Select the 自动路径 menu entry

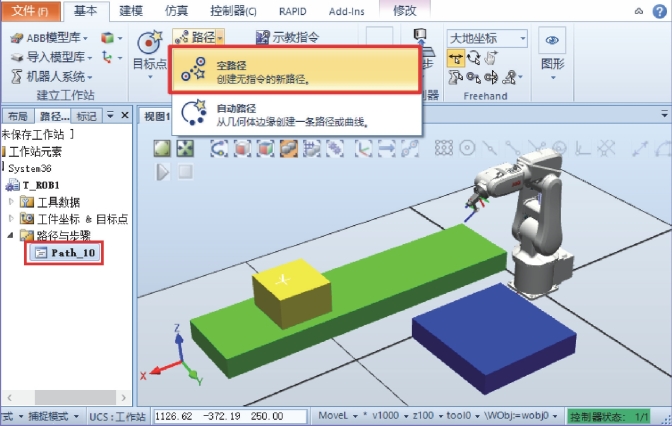[297, 114]
